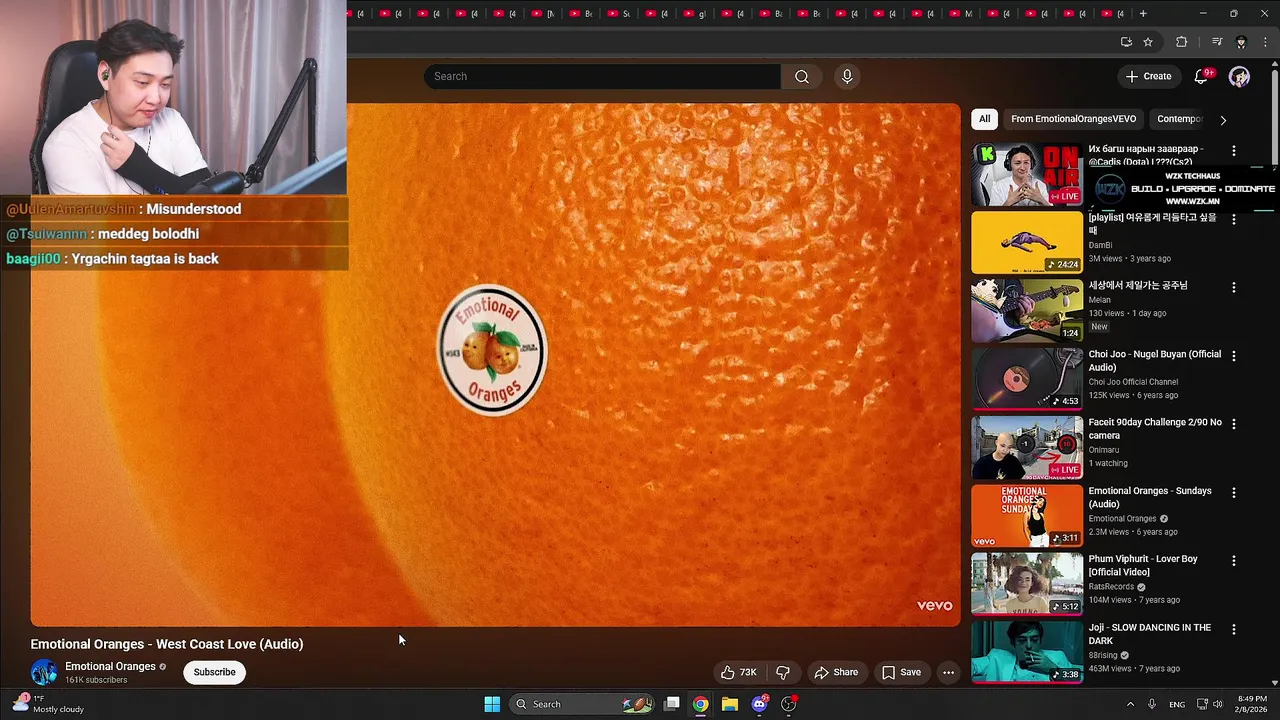1280x720 pixels.
Task: Click the video player showing the orange
Action: [495, 365]
